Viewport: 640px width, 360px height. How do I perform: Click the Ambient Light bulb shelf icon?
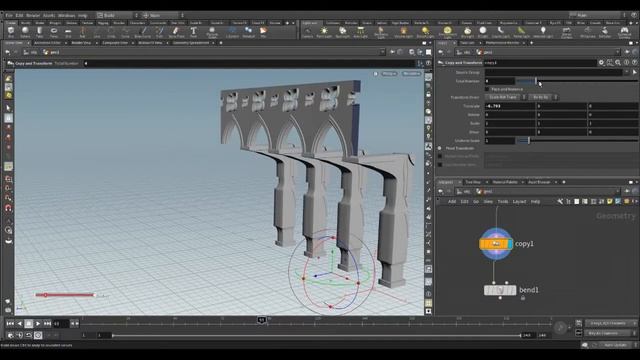pos(543,32)
